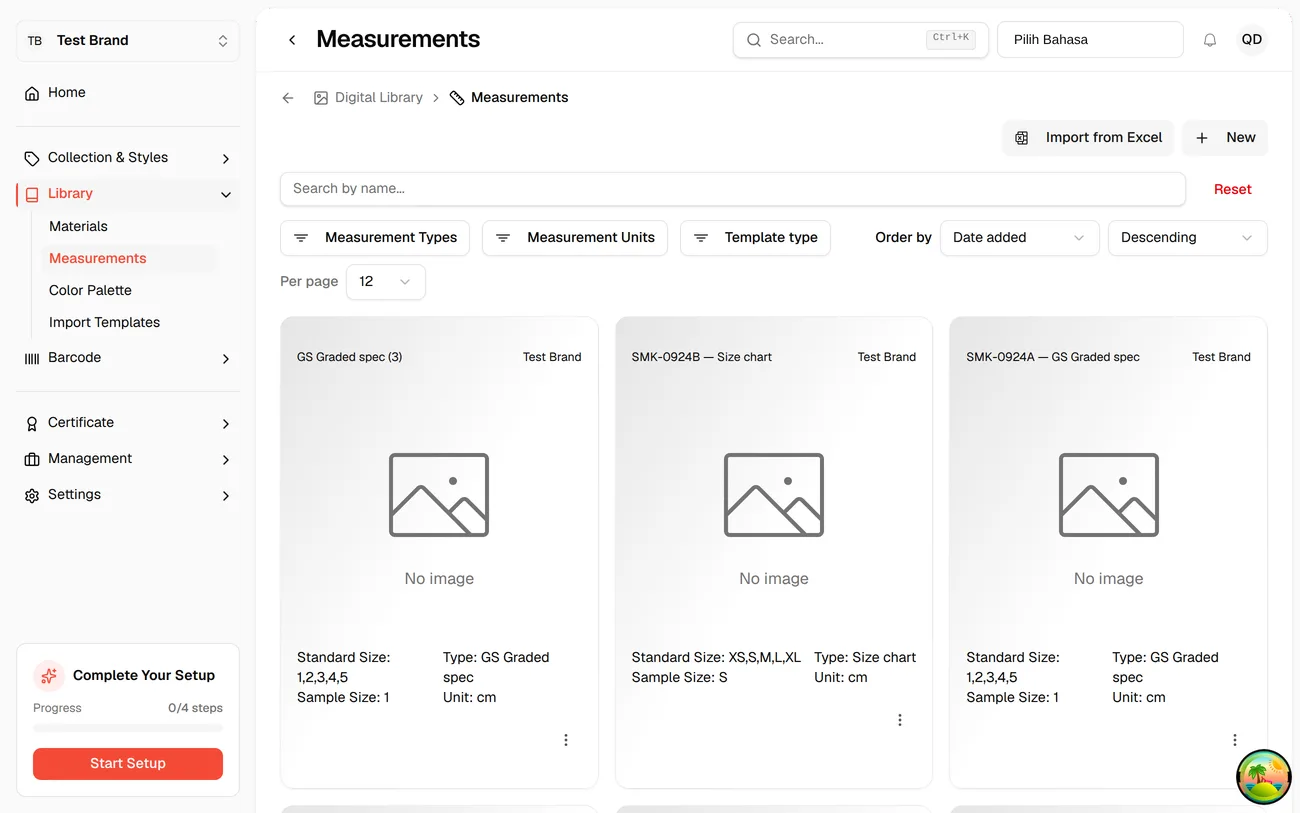1300x813 pixels.
Task: Open the Template type filter
Action: click(755, 238)
